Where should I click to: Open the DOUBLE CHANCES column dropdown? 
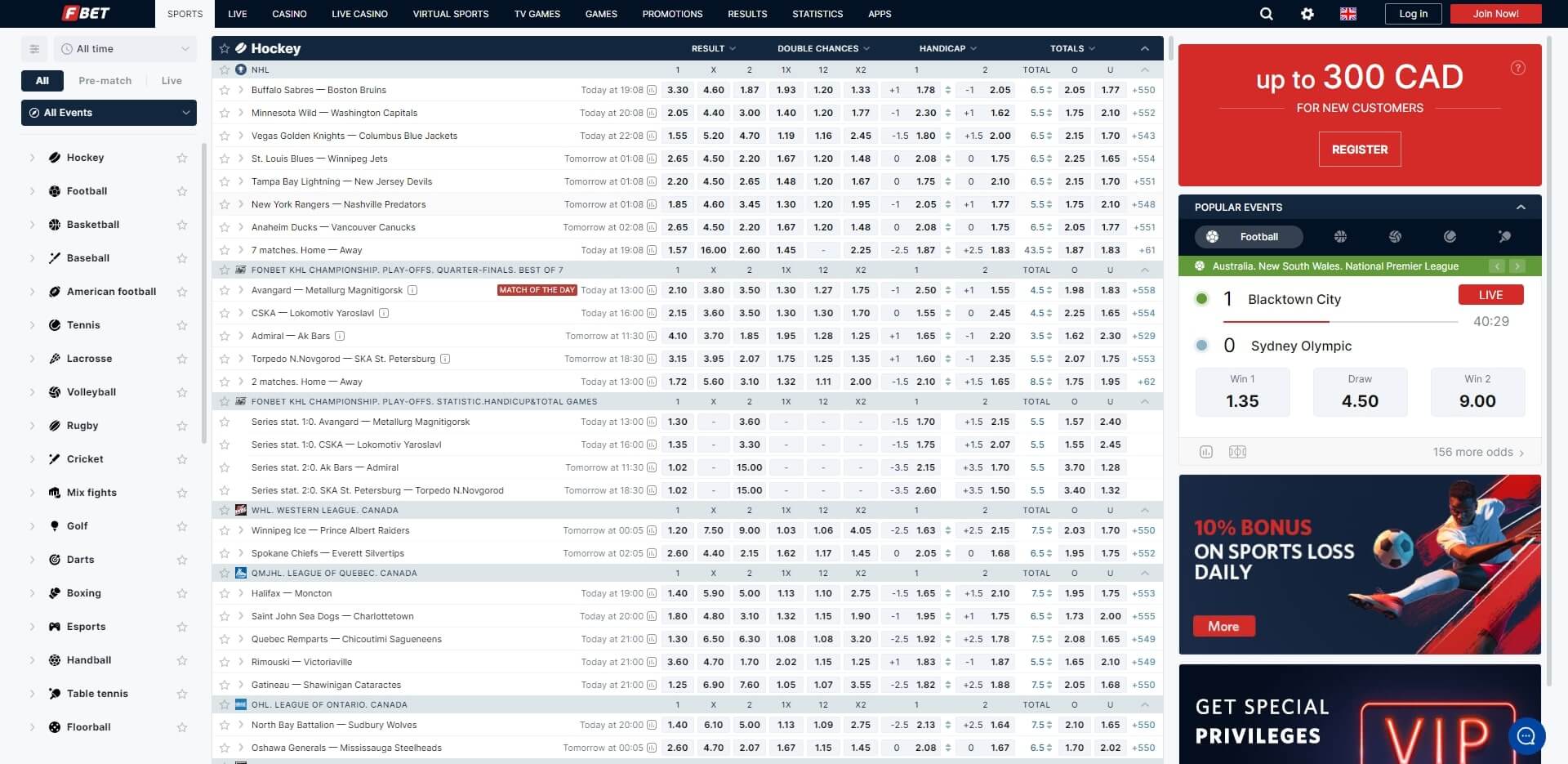tap(823, 49)
